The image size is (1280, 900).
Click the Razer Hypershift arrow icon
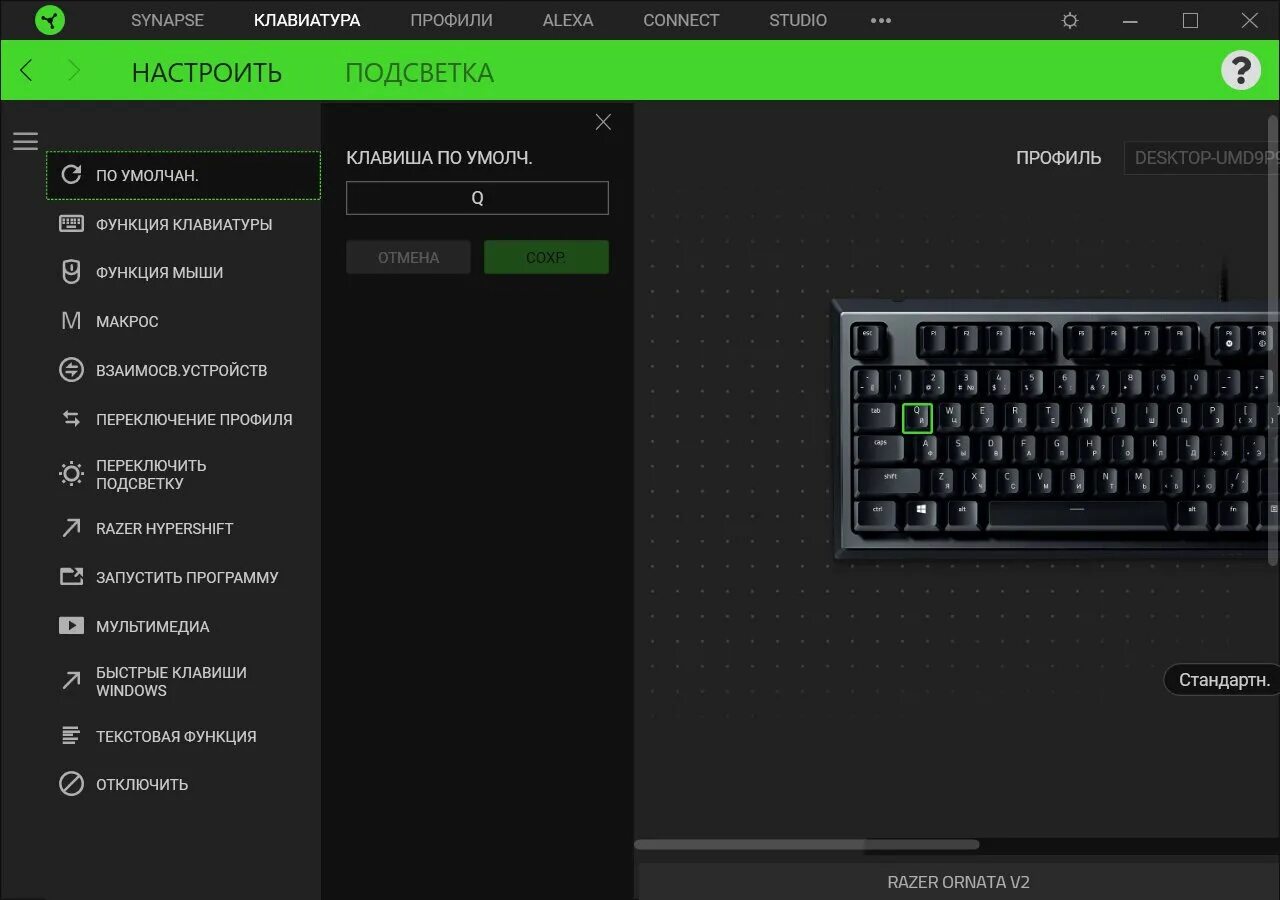[x=71, y=528]
